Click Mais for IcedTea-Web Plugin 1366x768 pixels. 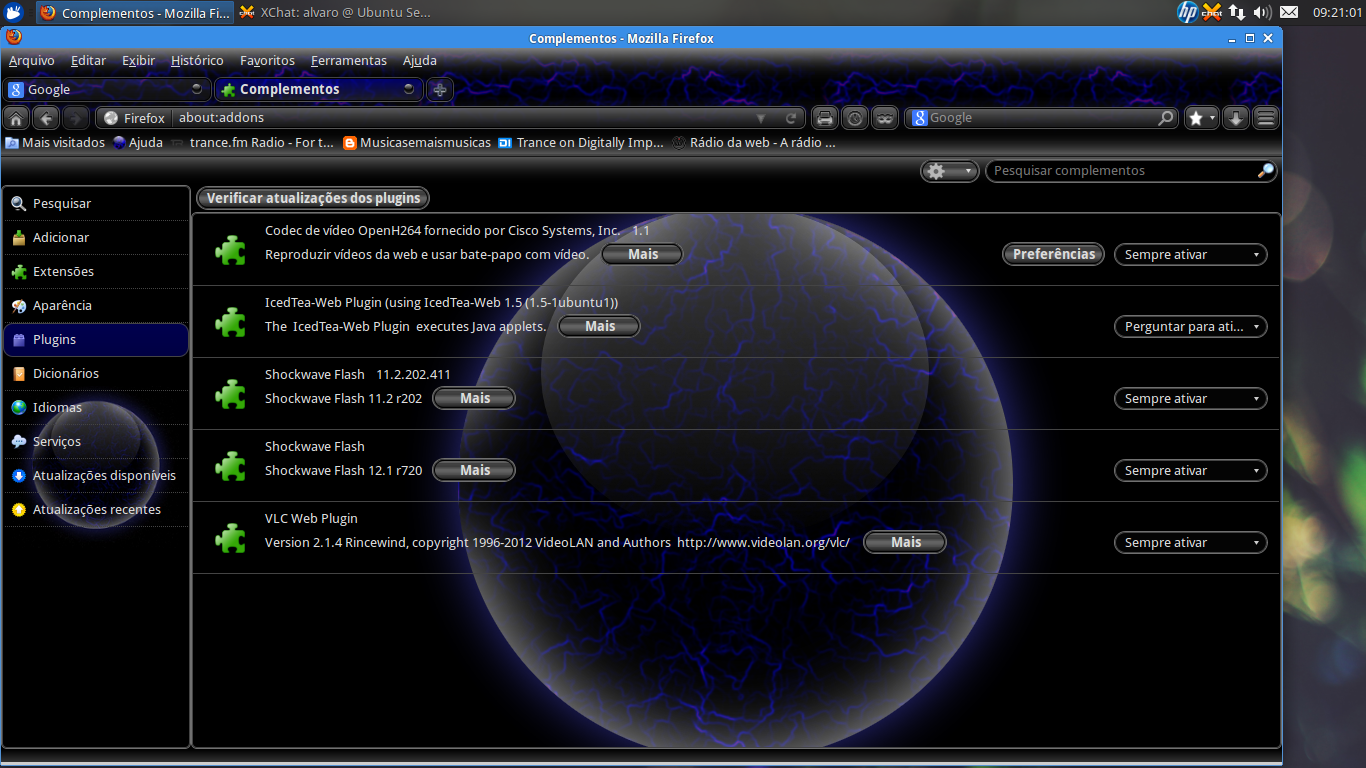[x=600, y=326]
